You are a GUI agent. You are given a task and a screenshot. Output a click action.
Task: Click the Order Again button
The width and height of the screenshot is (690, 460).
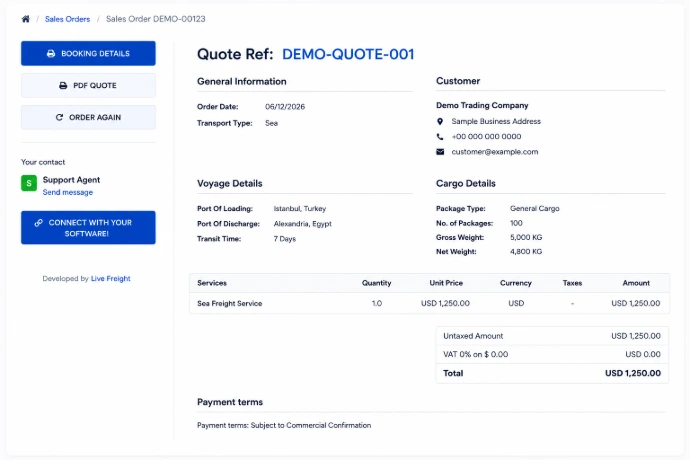(88, 117)
